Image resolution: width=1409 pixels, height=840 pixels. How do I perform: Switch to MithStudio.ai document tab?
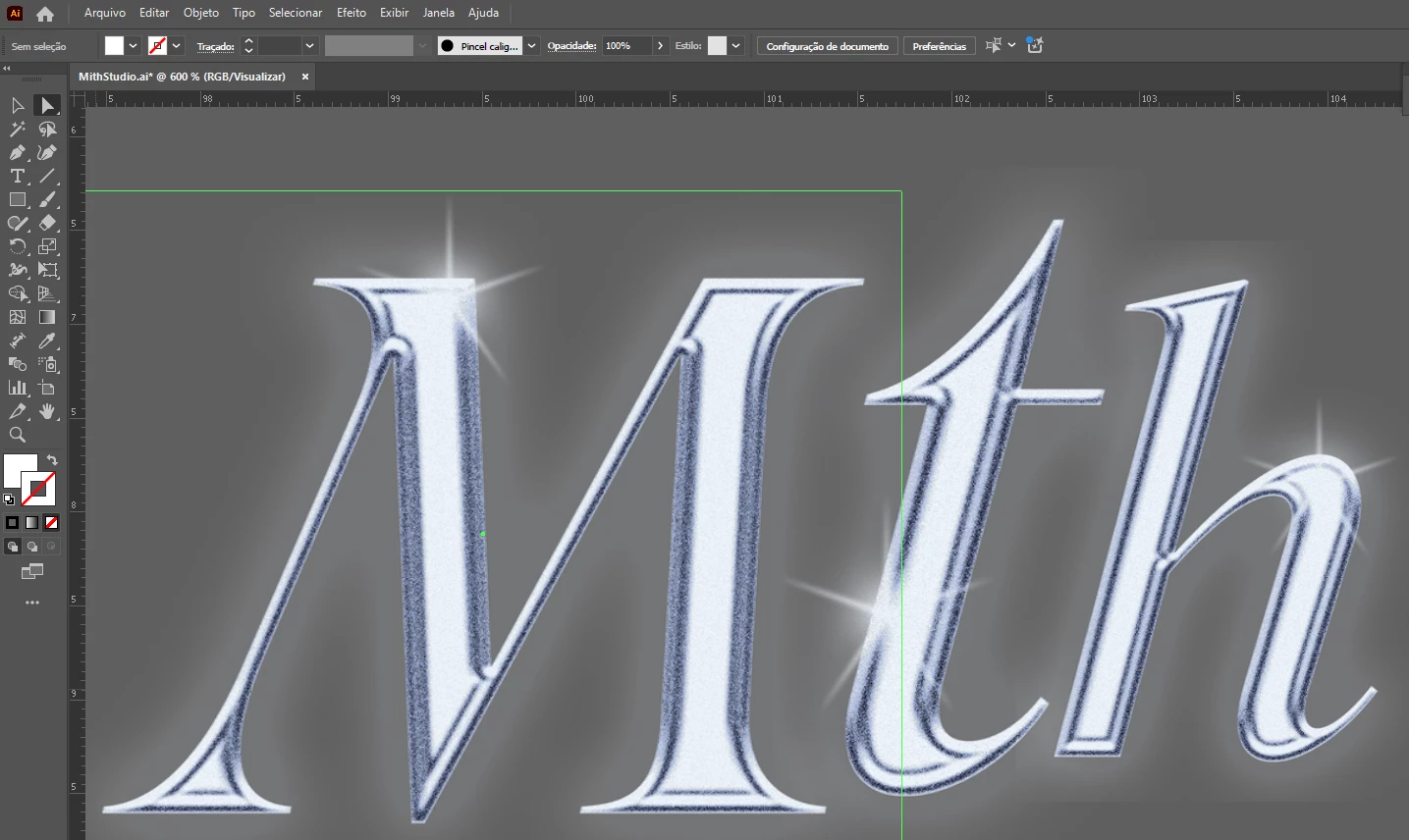tap(183, 77)
